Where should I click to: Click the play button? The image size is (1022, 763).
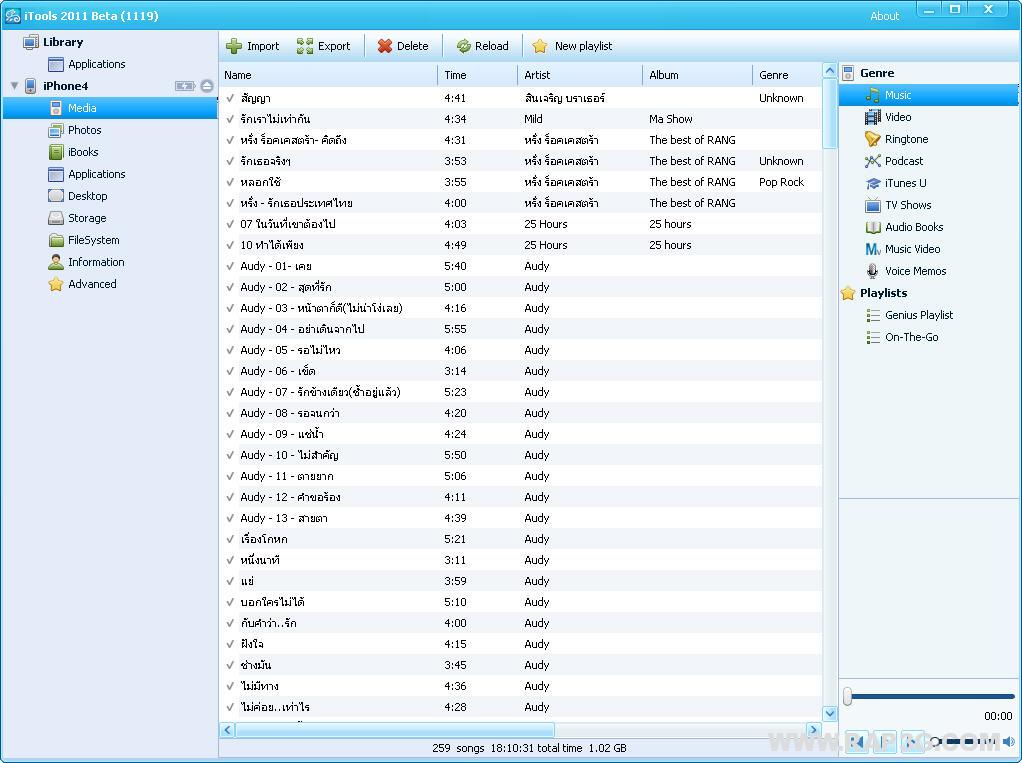[884, 741]
